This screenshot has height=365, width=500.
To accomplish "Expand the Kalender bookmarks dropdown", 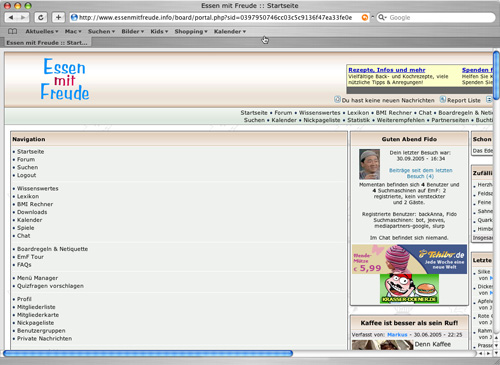I will (x=230, y=31).
